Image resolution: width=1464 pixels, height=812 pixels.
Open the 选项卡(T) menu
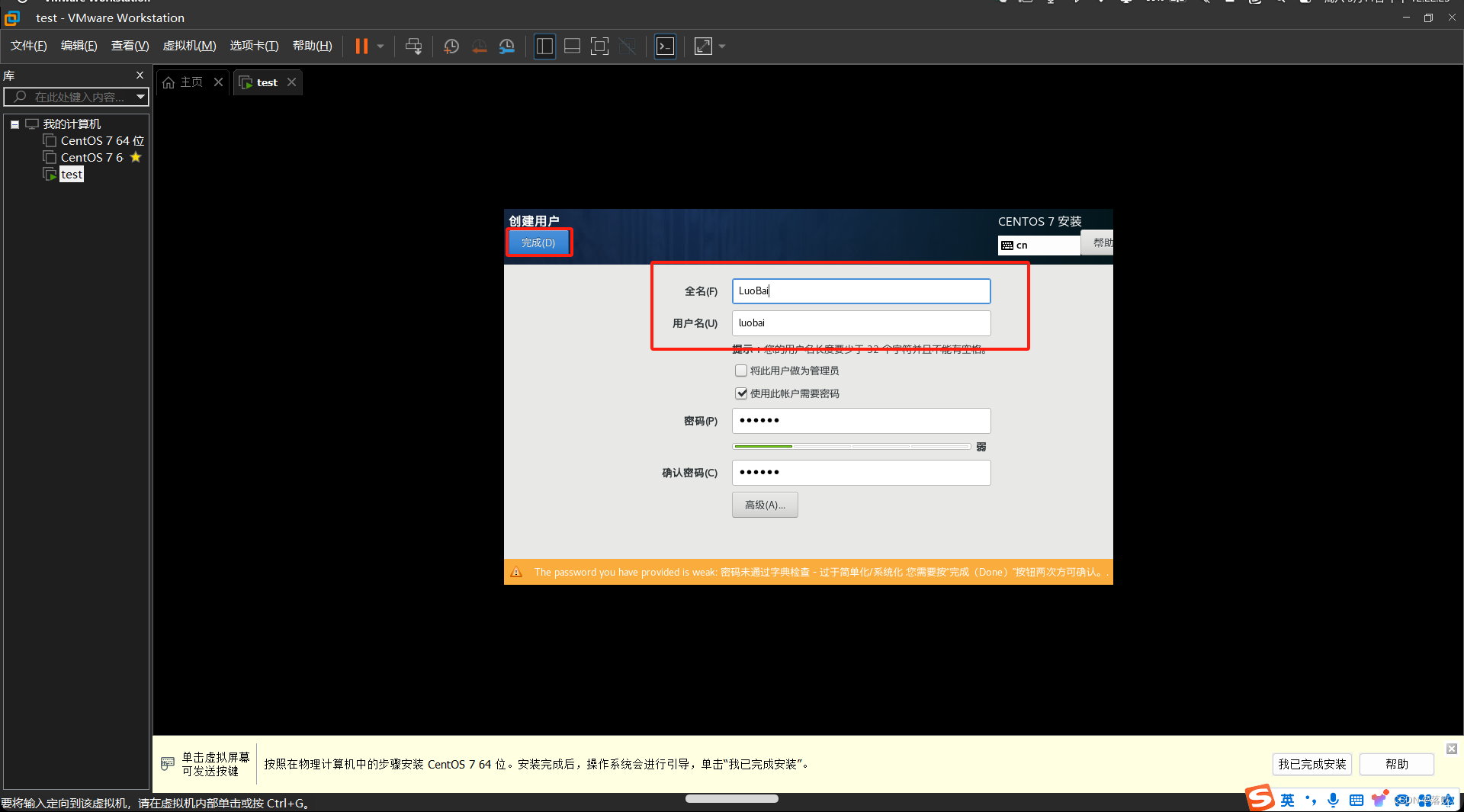pos(255,46)
